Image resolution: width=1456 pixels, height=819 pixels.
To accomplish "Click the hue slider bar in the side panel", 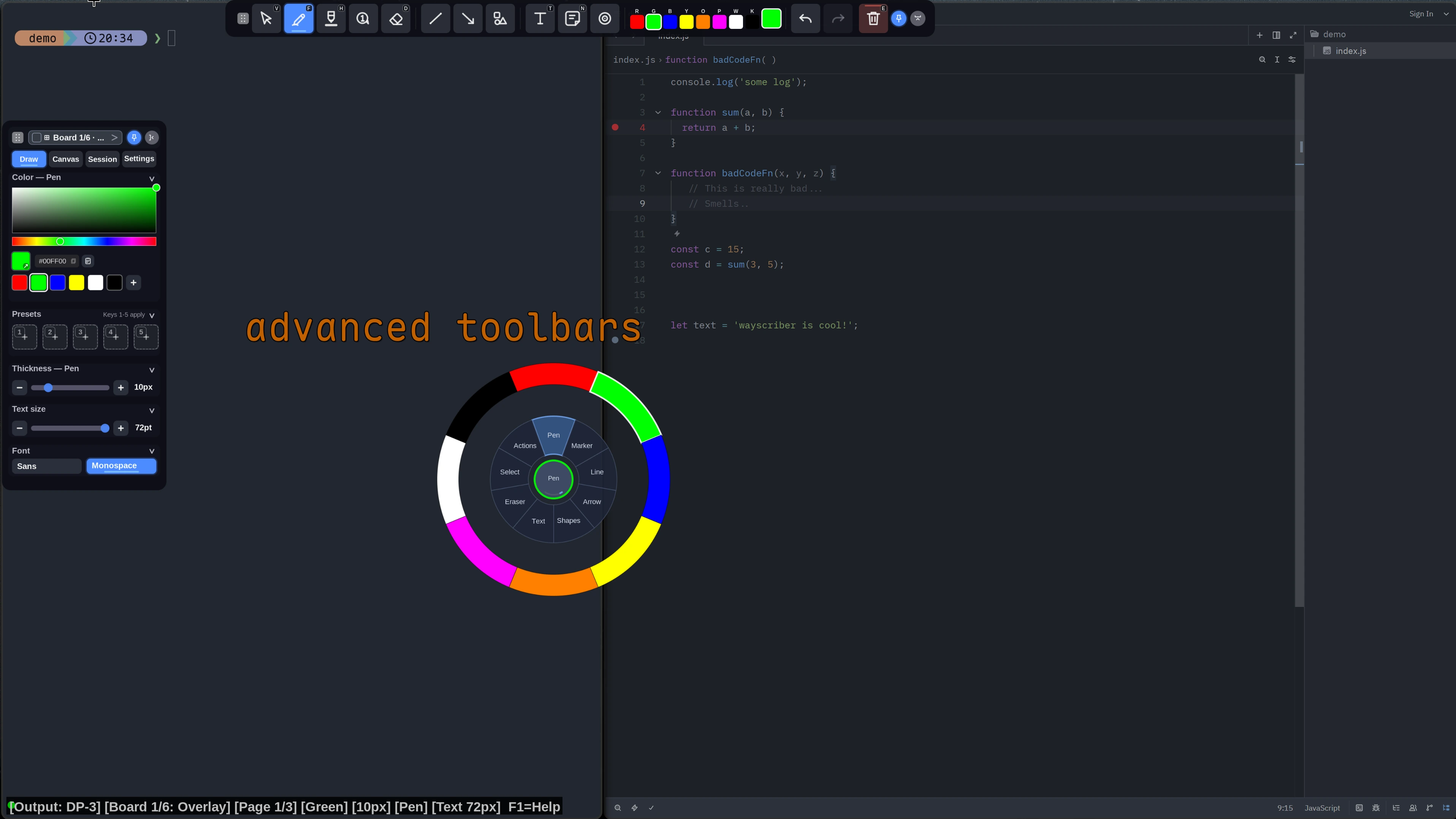I will pyautogui.click(x=84, y=242).
